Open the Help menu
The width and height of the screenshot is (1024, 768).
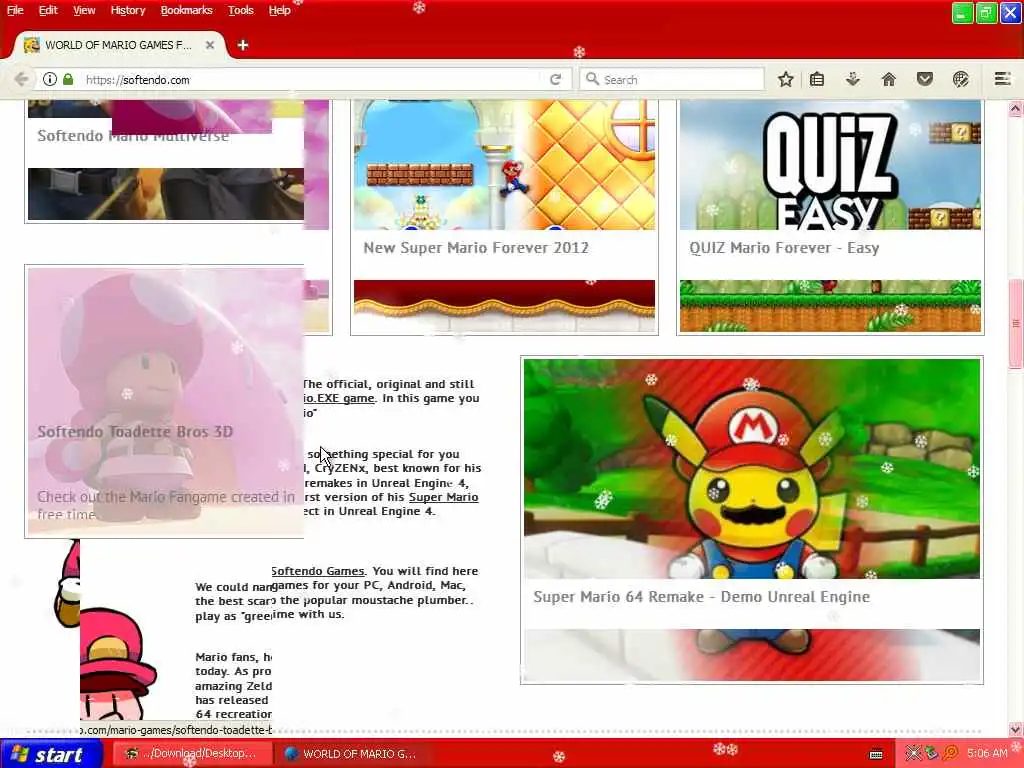(x=280, y=10)
